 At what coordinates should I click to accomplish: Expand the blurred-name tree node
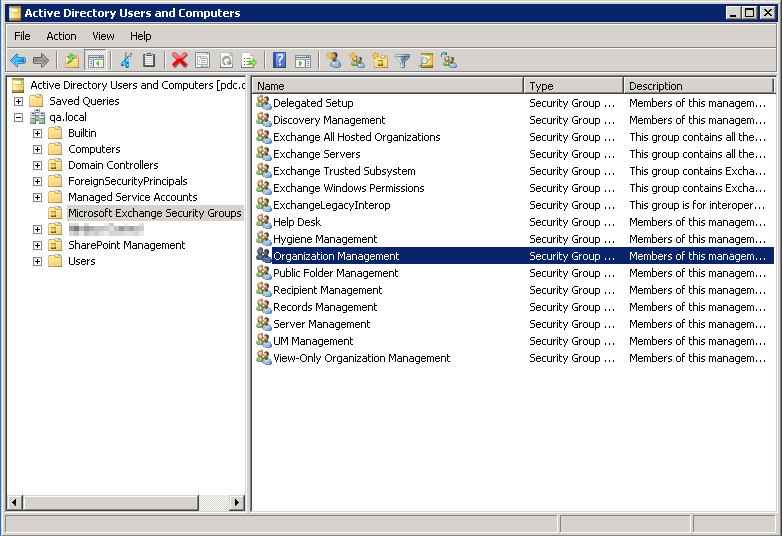click(37, 229)
